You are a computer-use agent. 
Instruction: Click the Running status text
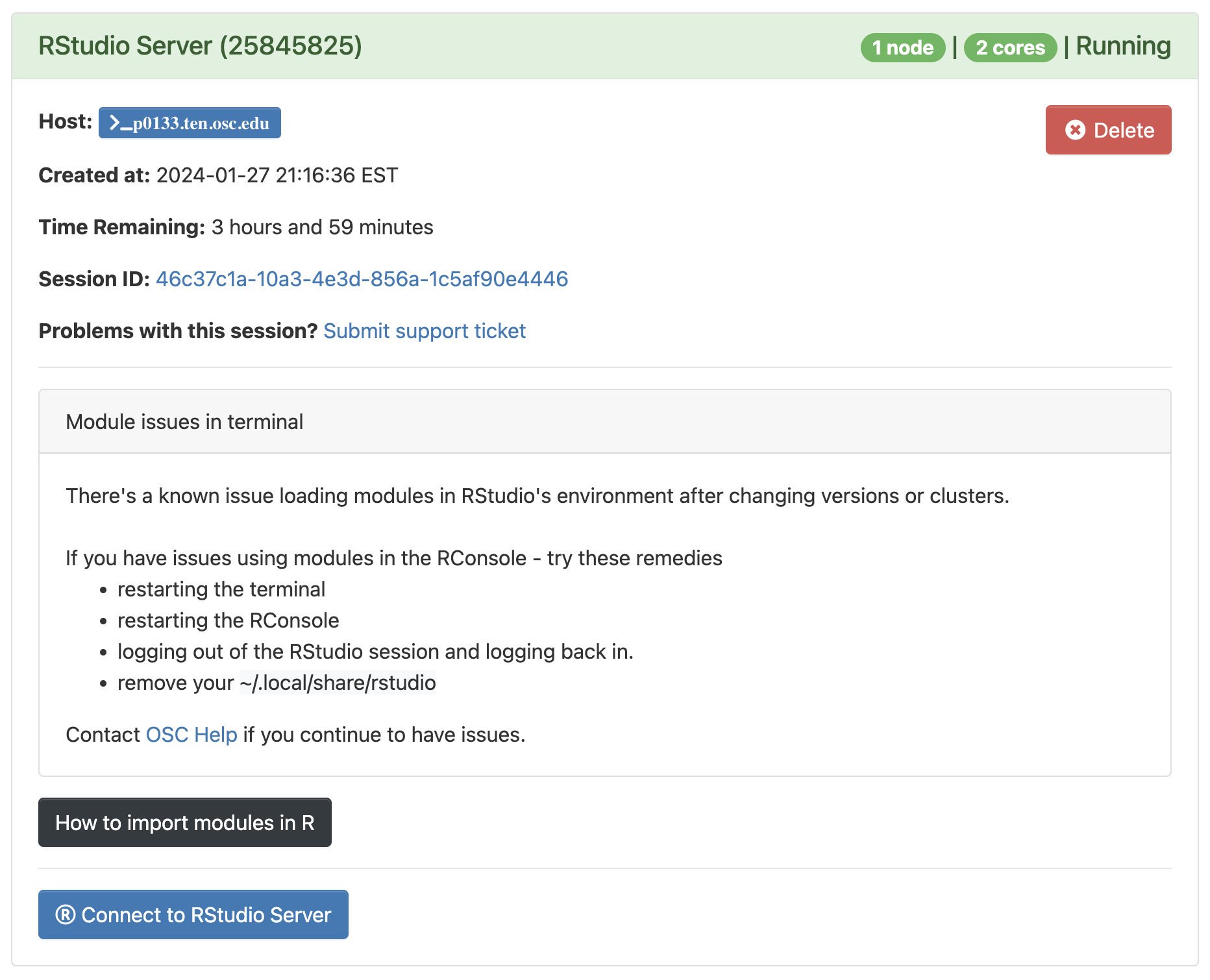[x=1123, y=46]
